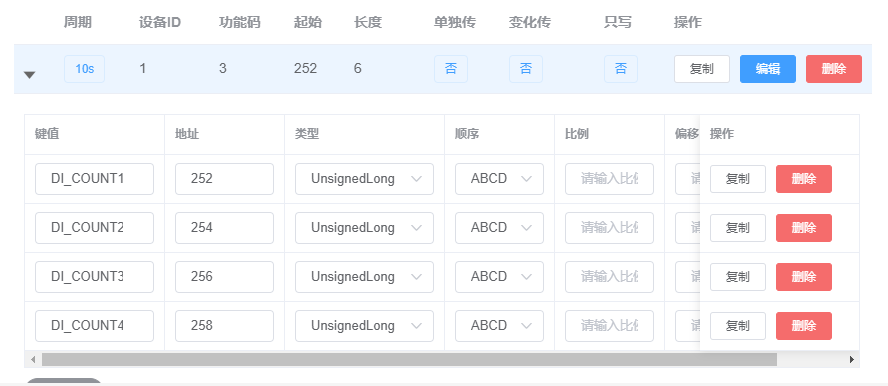888x386 pixels.
Task: Open ABCD order dropdown for DI_COUNT4
Action: point(500,326)
